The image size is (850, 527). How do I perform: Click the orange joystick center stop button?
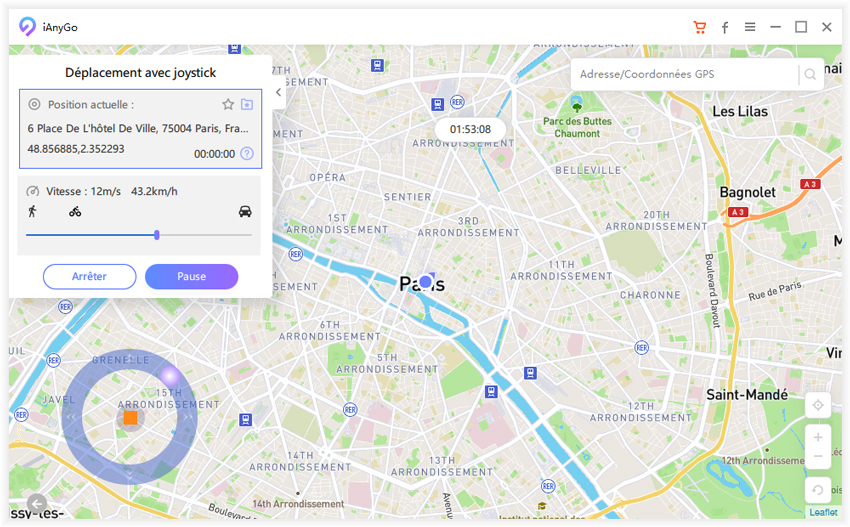point(130,417)
